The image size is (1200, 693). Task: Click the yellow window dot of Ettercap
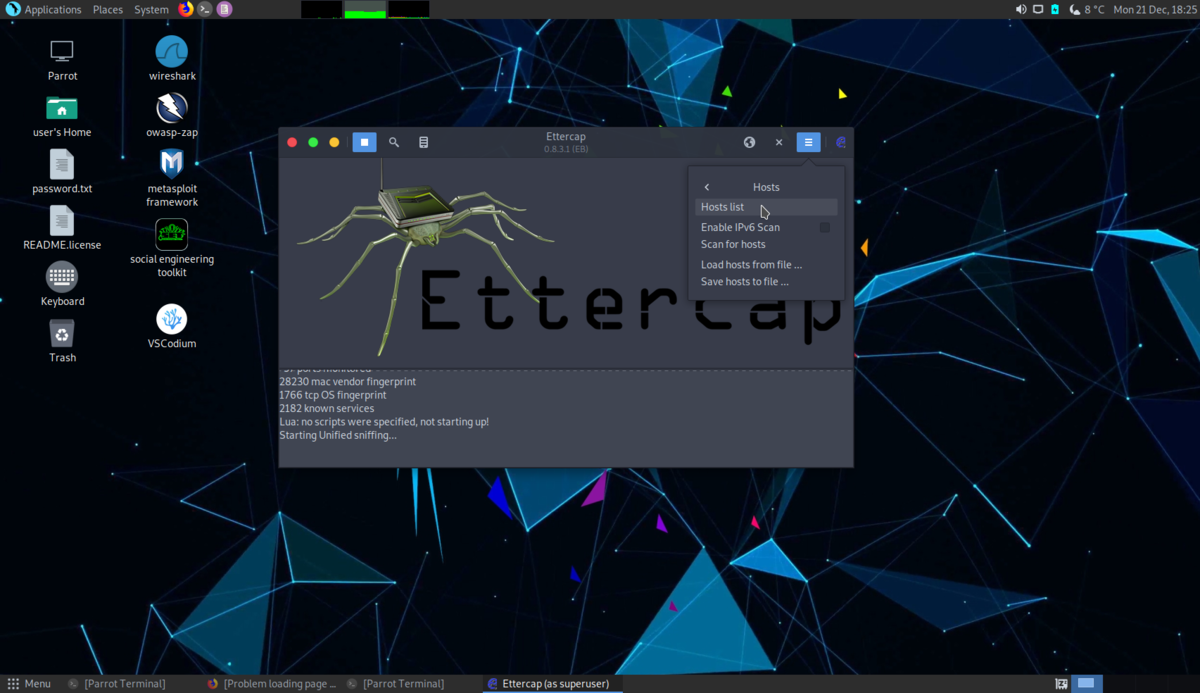334,142
